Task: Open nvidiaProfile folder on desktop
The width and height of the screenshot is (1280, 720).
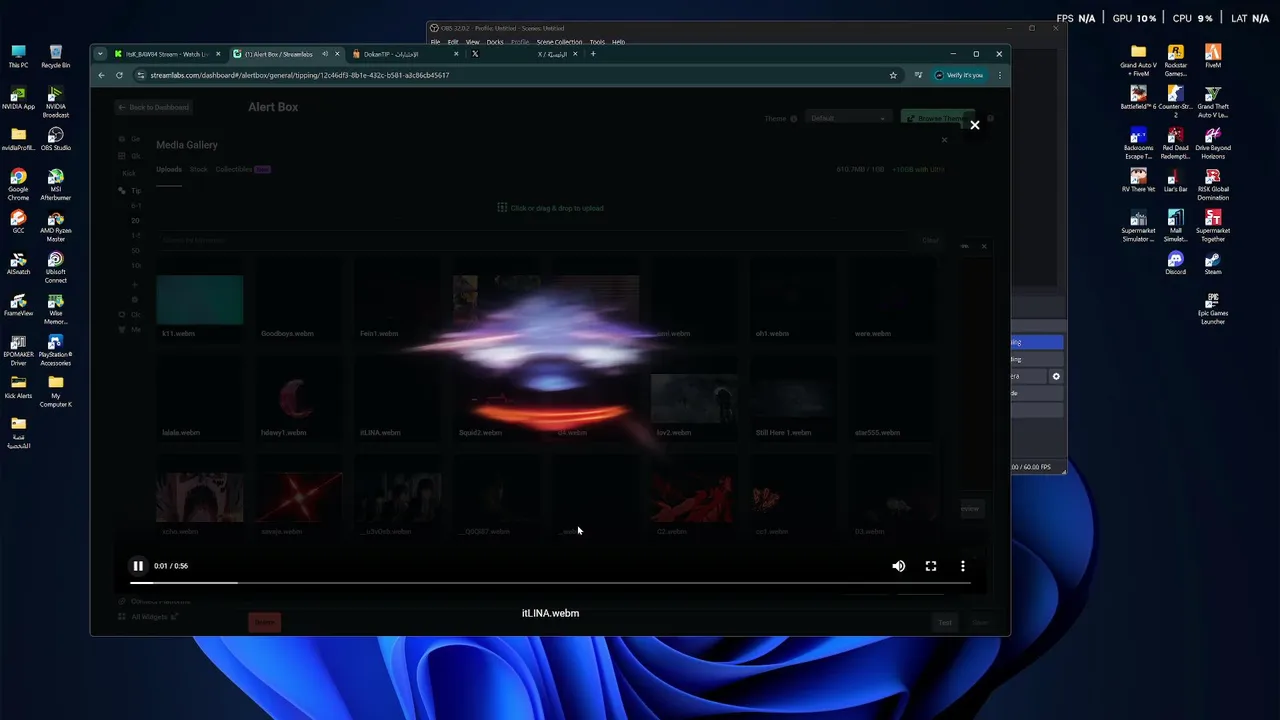Action: click(x=18, y=139)
